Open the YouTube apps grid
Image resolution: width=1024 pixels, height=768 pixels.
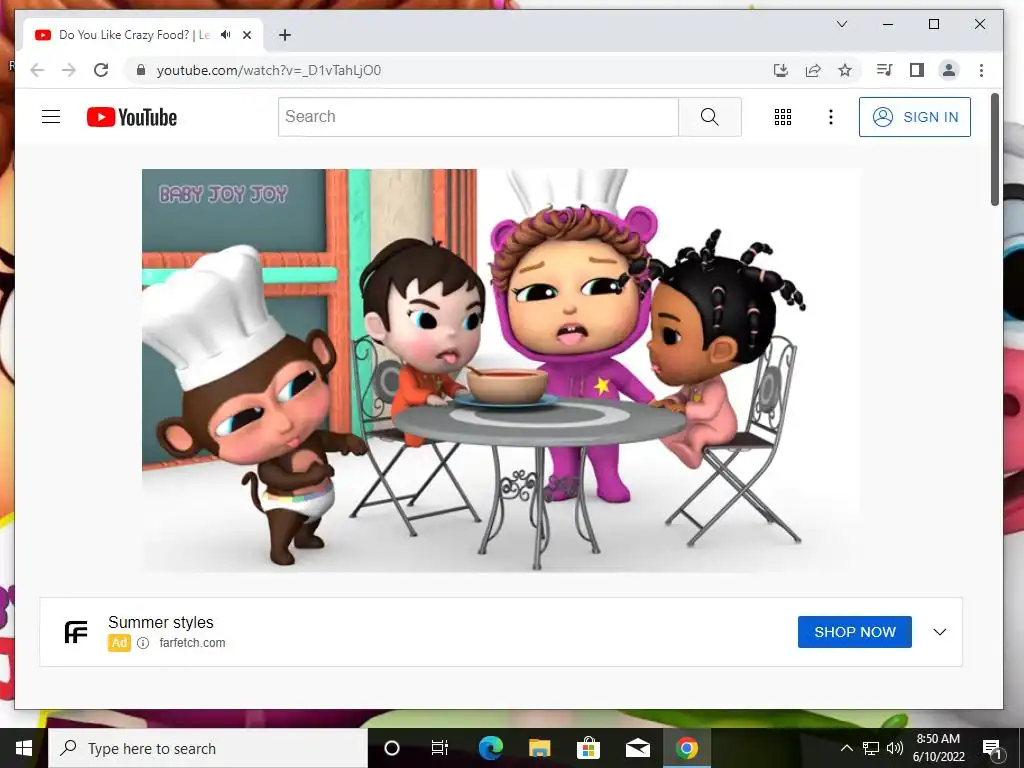coord(782,117)
